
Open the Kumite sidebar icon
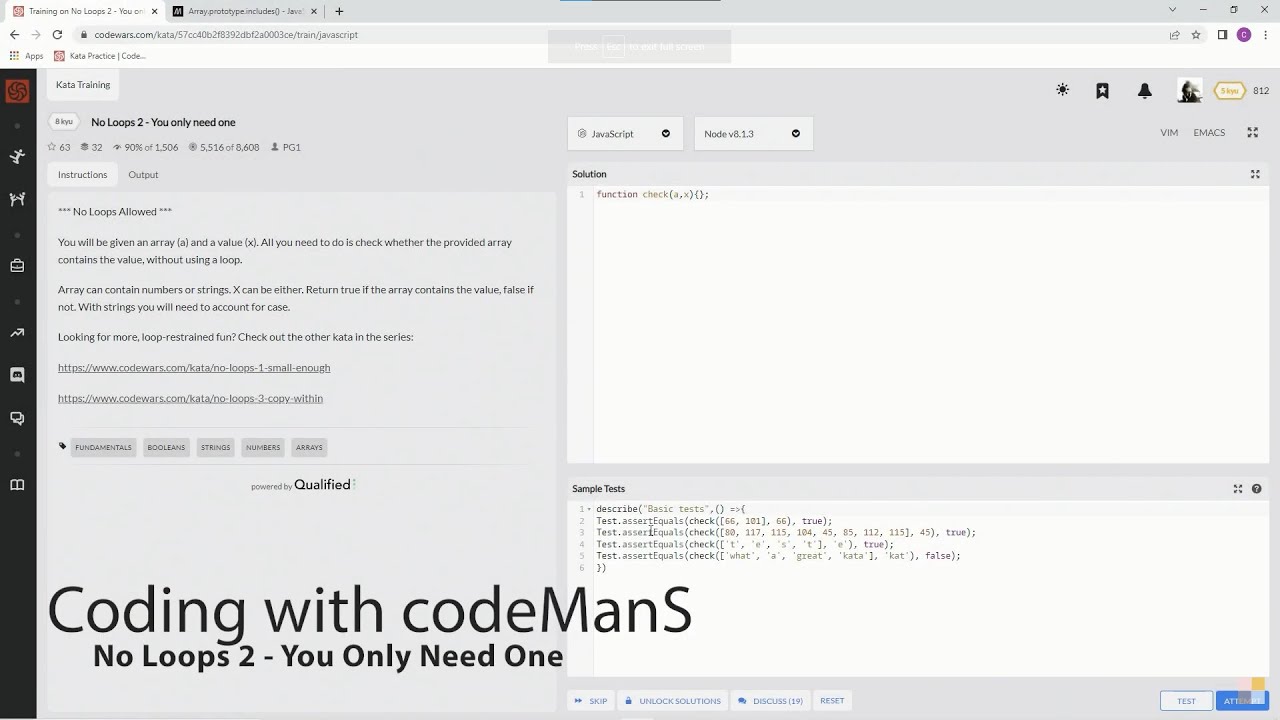(x=17, y=199)
